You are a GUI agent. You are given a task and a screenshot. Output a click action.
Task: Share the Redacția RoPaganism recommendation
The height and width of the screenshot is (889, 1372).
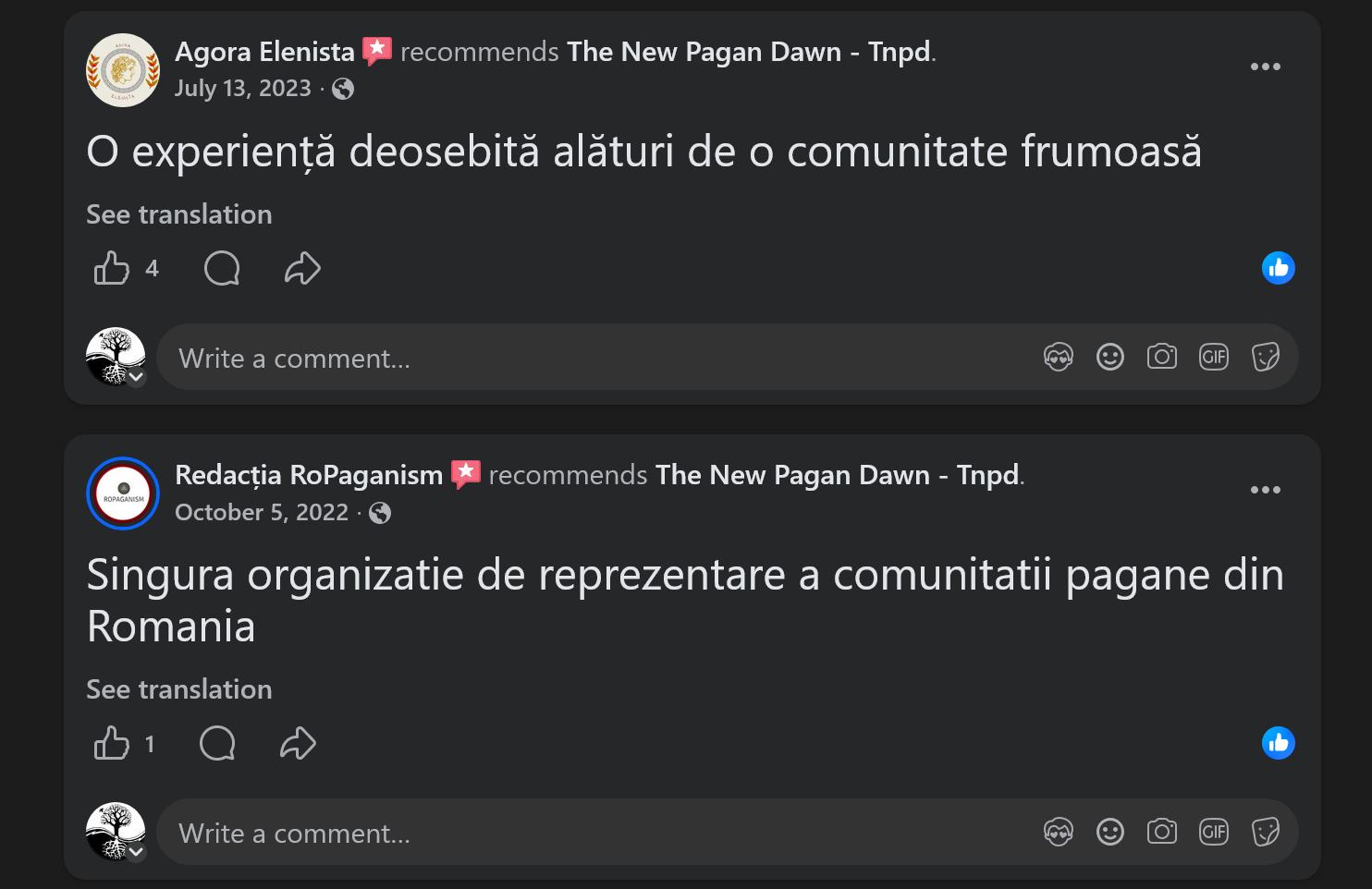[x=298, y=744]
